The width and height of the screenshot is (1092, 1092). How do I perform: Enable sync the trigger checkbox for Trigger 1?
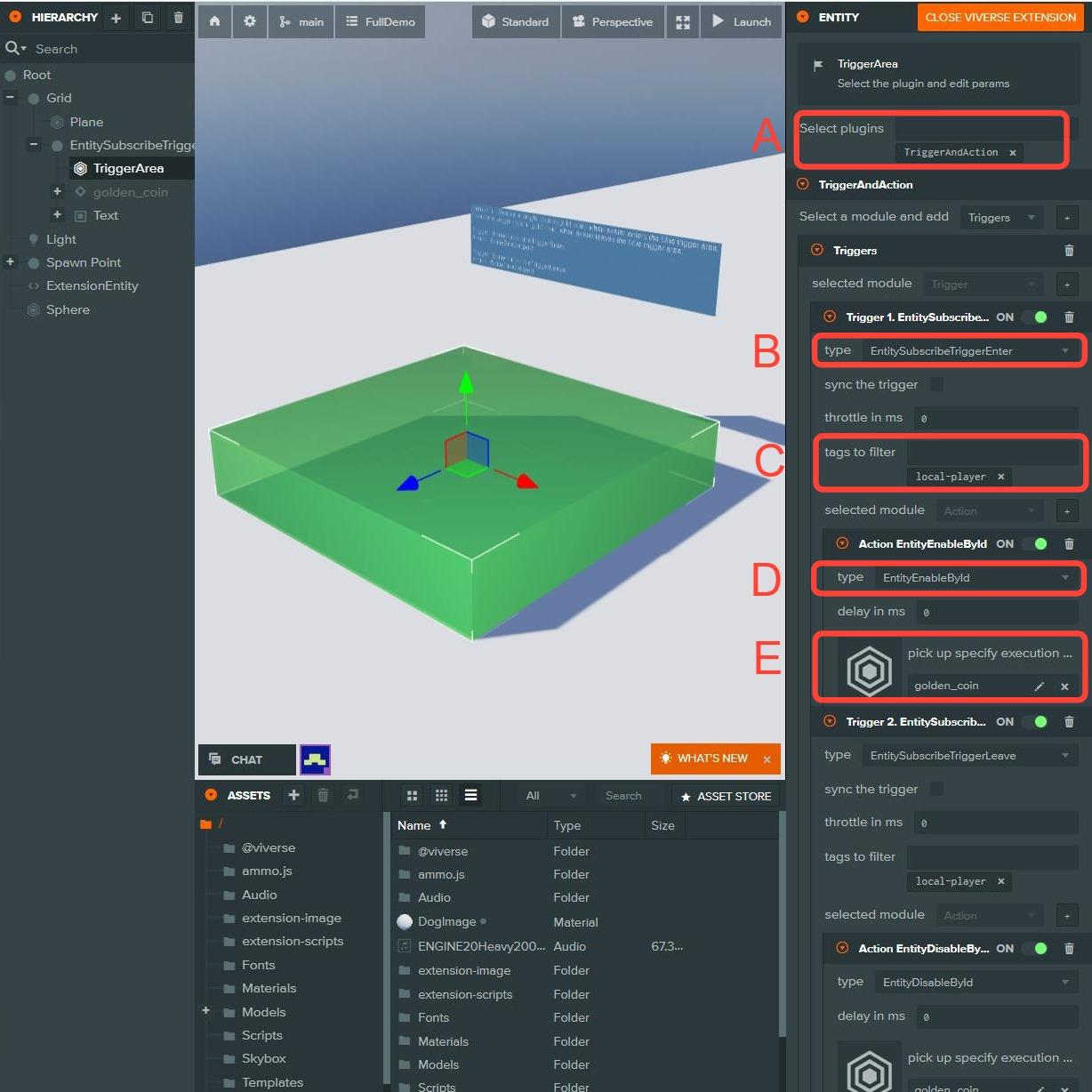pos(936,384)
